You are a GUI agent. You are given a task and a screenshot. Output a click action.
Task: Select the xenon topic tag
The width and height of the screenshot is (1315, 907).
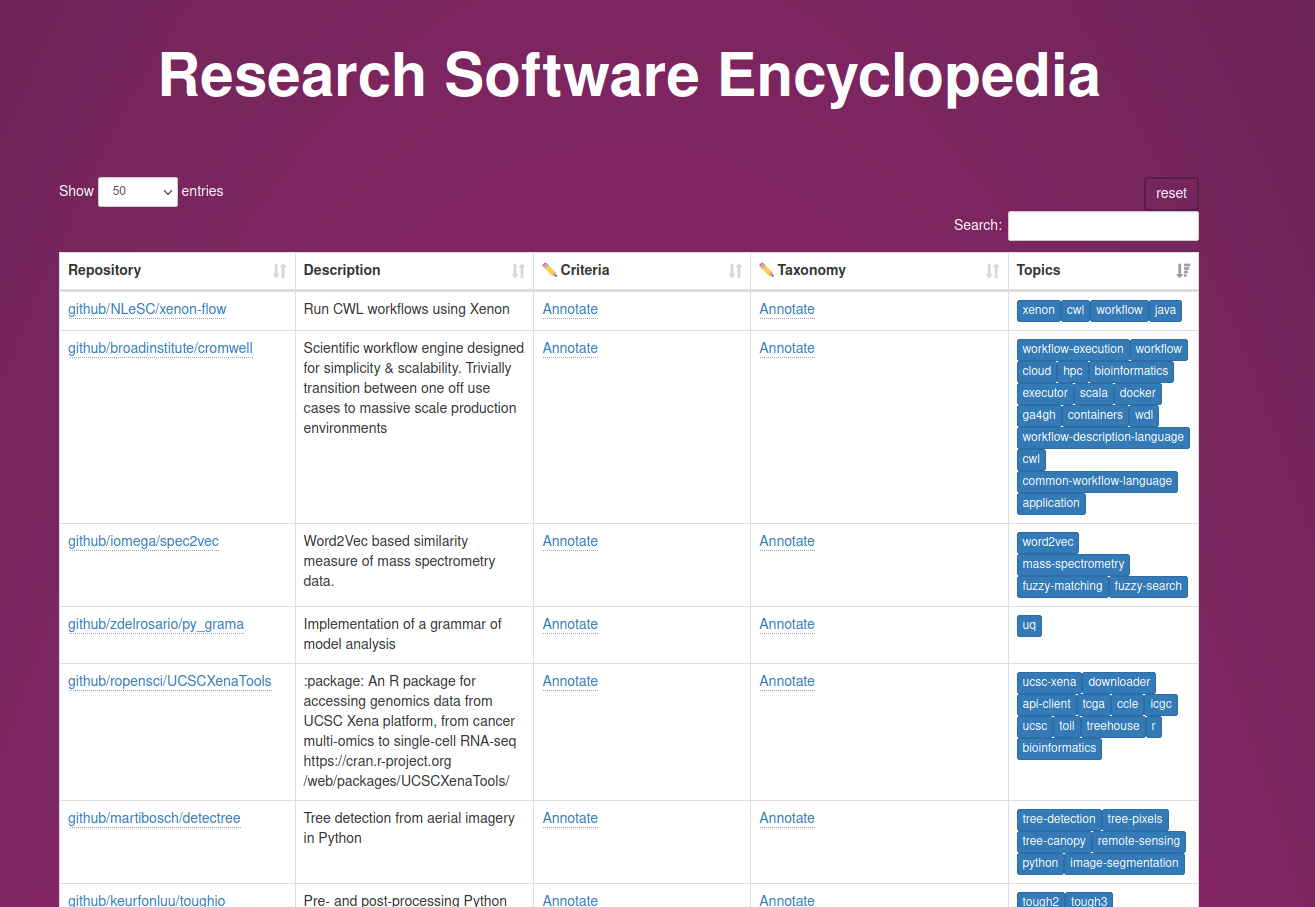coord(1038,310)
